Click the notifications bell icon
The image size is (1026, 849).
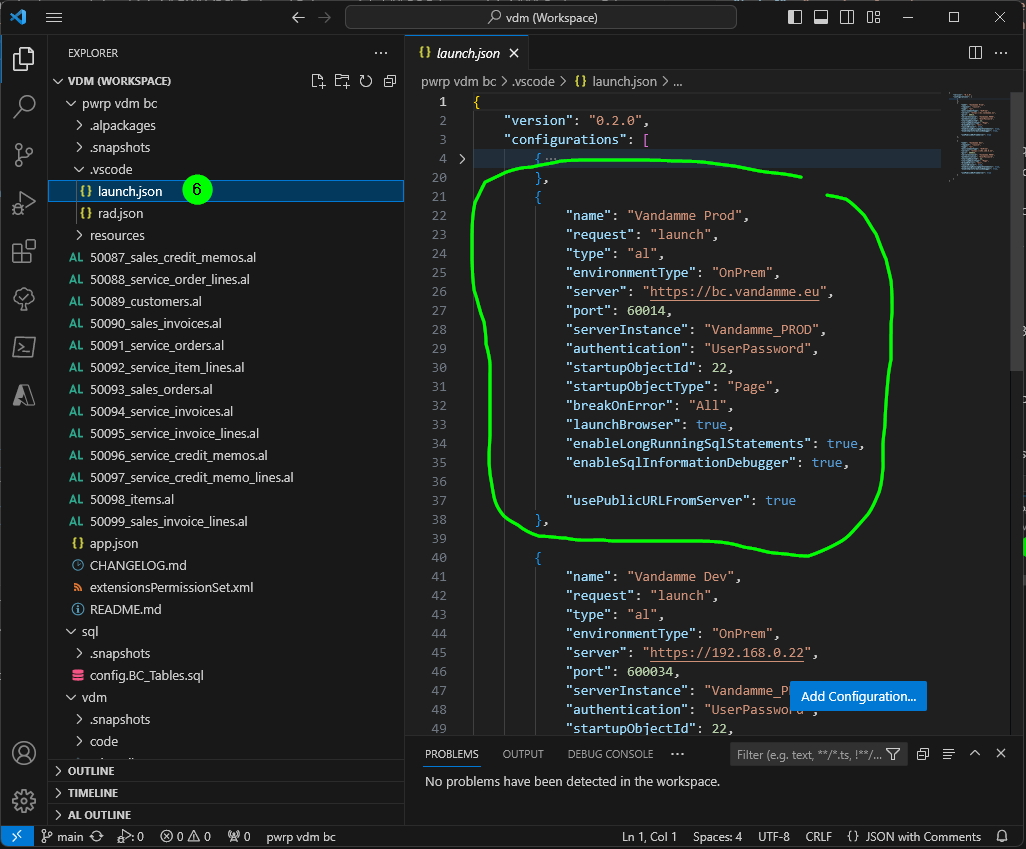click(x=1002, y=837)
